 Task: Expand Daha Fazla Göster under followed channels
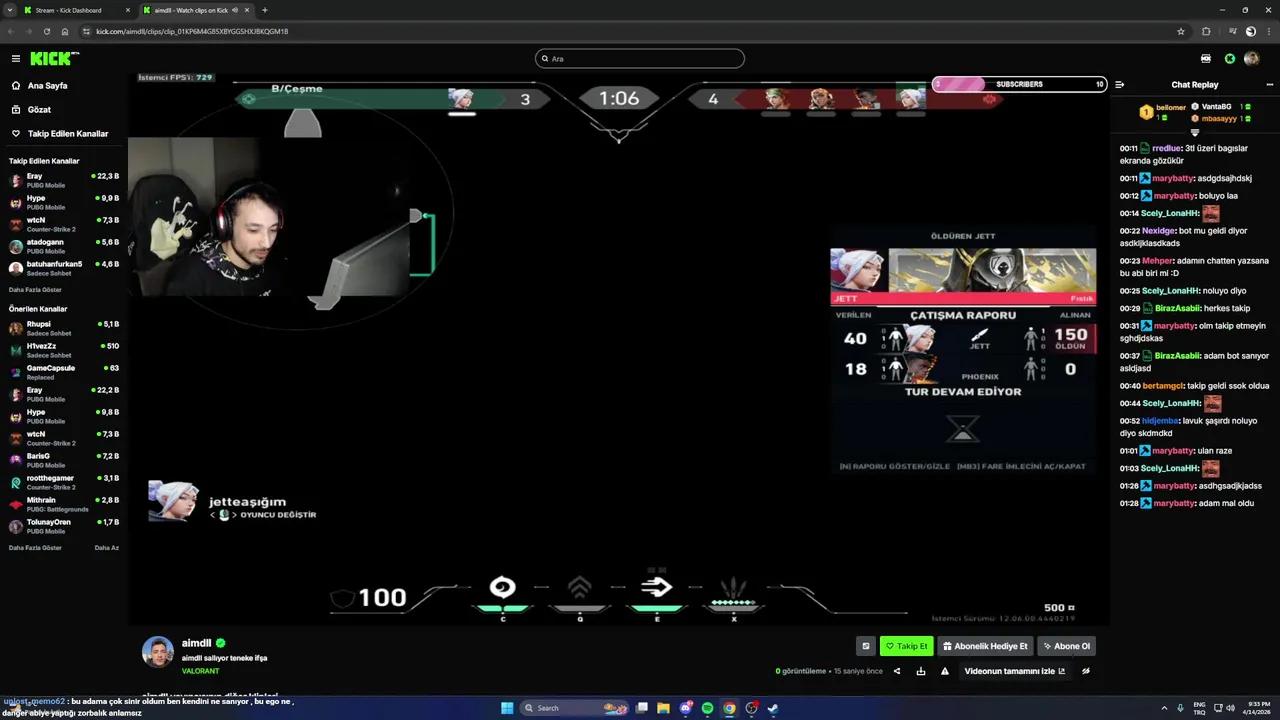[35, 290]
